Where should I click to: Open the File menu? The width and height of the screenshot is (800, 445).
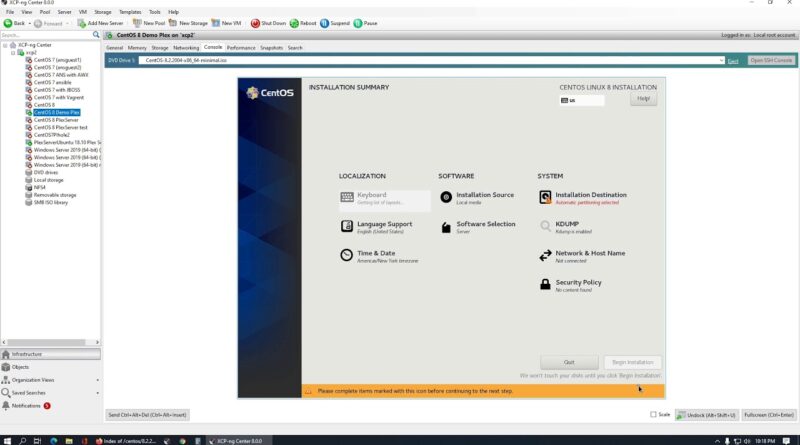[10, 12]
